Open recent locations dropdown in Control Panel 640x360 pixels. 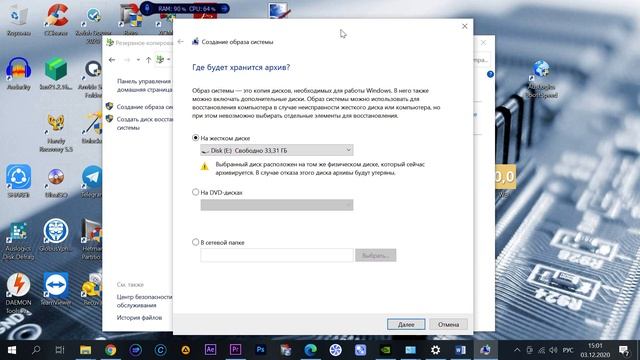(138, 60)
